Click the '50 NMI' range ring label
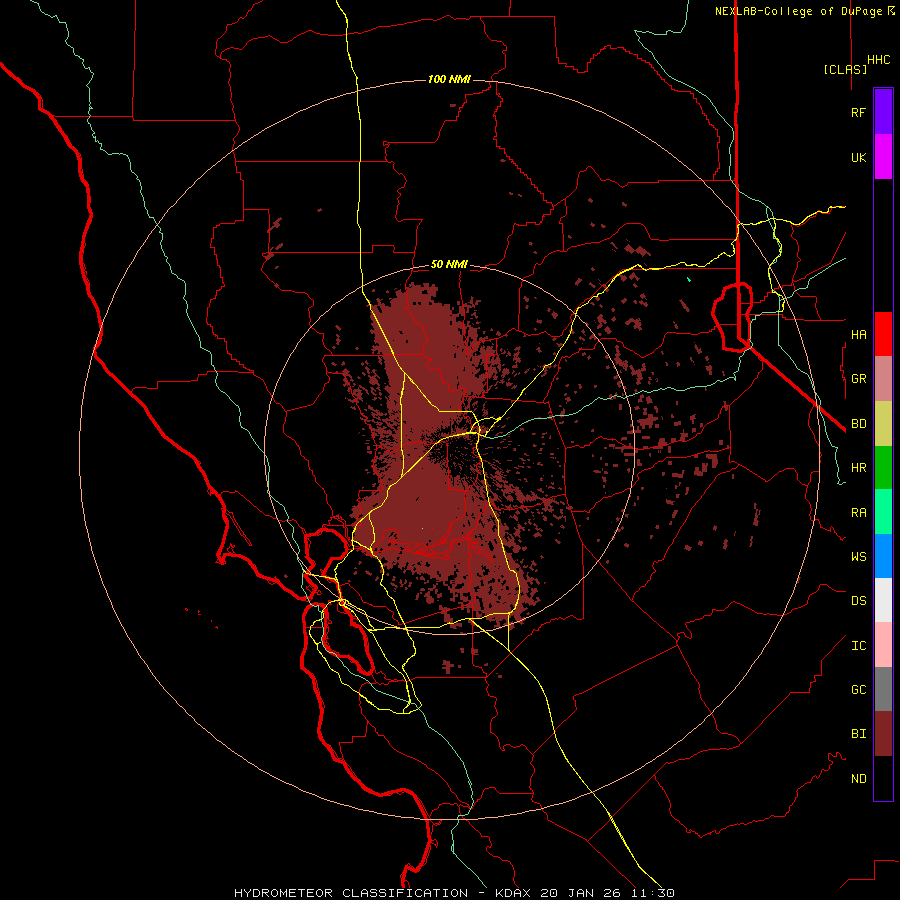This screenshot has width=900, height=900. [x=449, y=264]
